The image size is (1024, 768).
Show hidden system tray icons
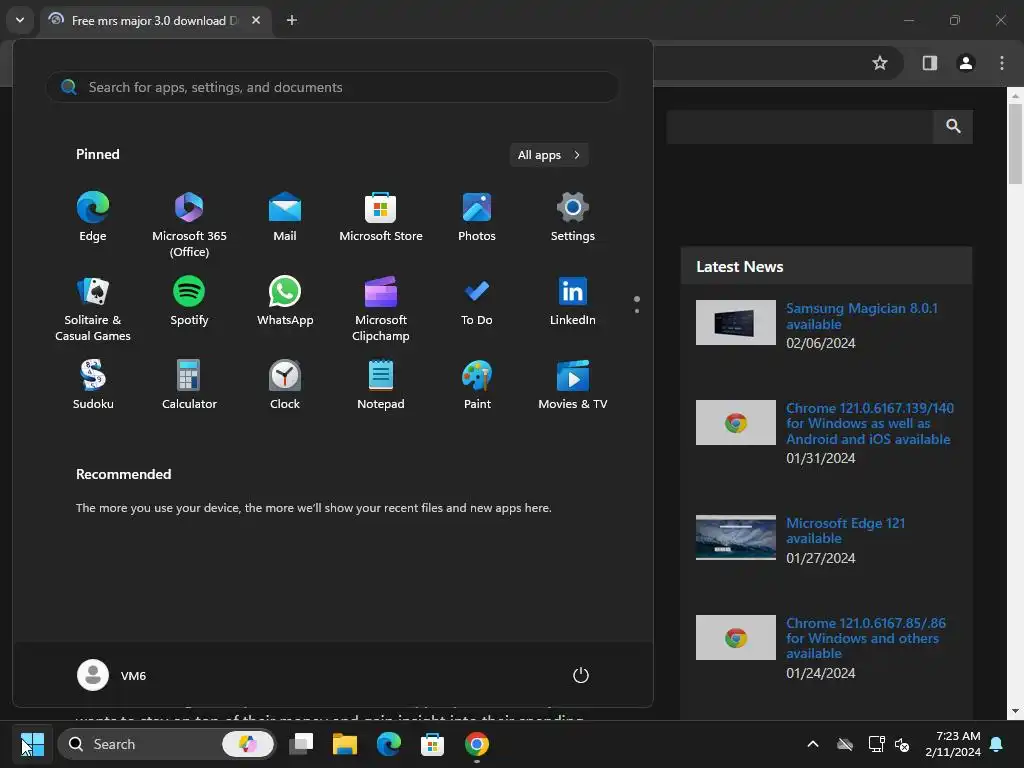pos(813,744)
